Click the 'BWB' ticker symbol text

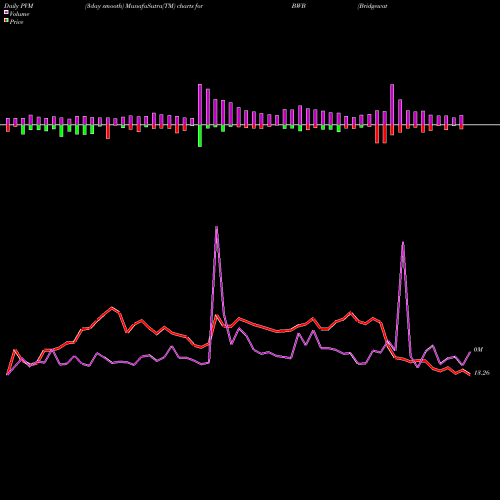click(x=299, y=6)
